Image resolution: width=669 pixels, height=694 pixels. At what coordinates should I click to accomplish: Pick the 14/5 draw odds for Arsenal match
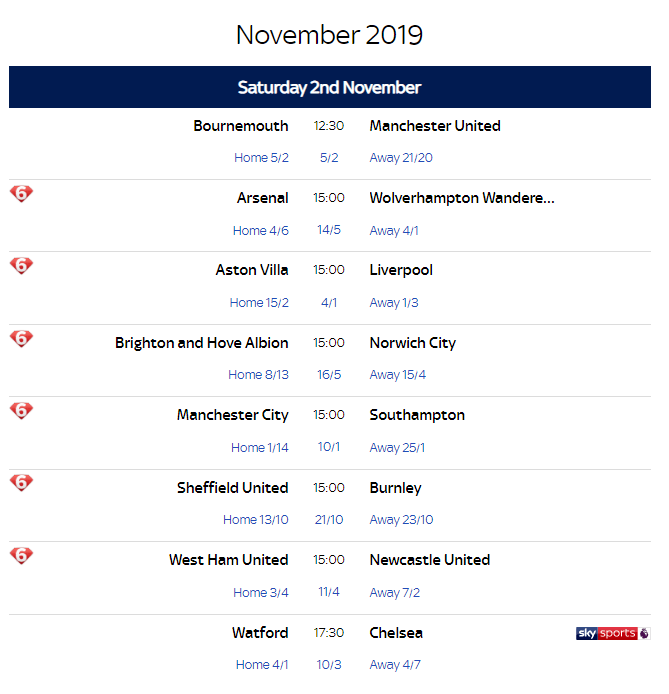[x=329, y=230]
